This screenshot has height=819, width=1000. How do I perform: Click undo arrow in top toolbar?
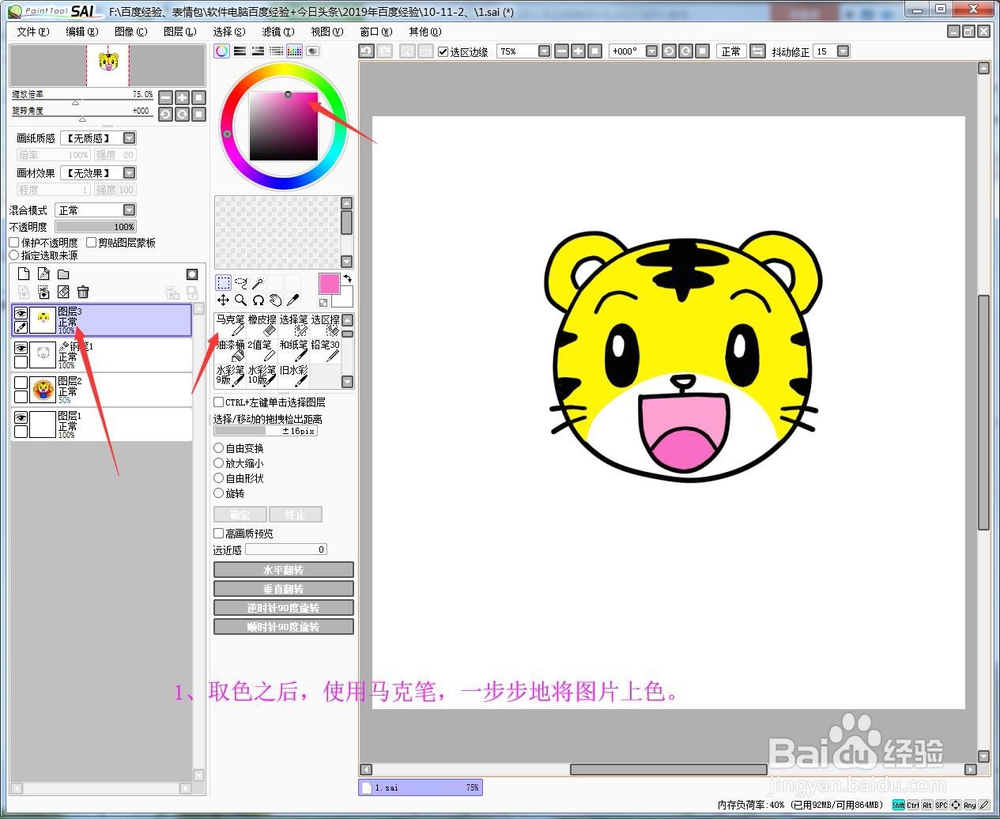click(x=366, y=51)
